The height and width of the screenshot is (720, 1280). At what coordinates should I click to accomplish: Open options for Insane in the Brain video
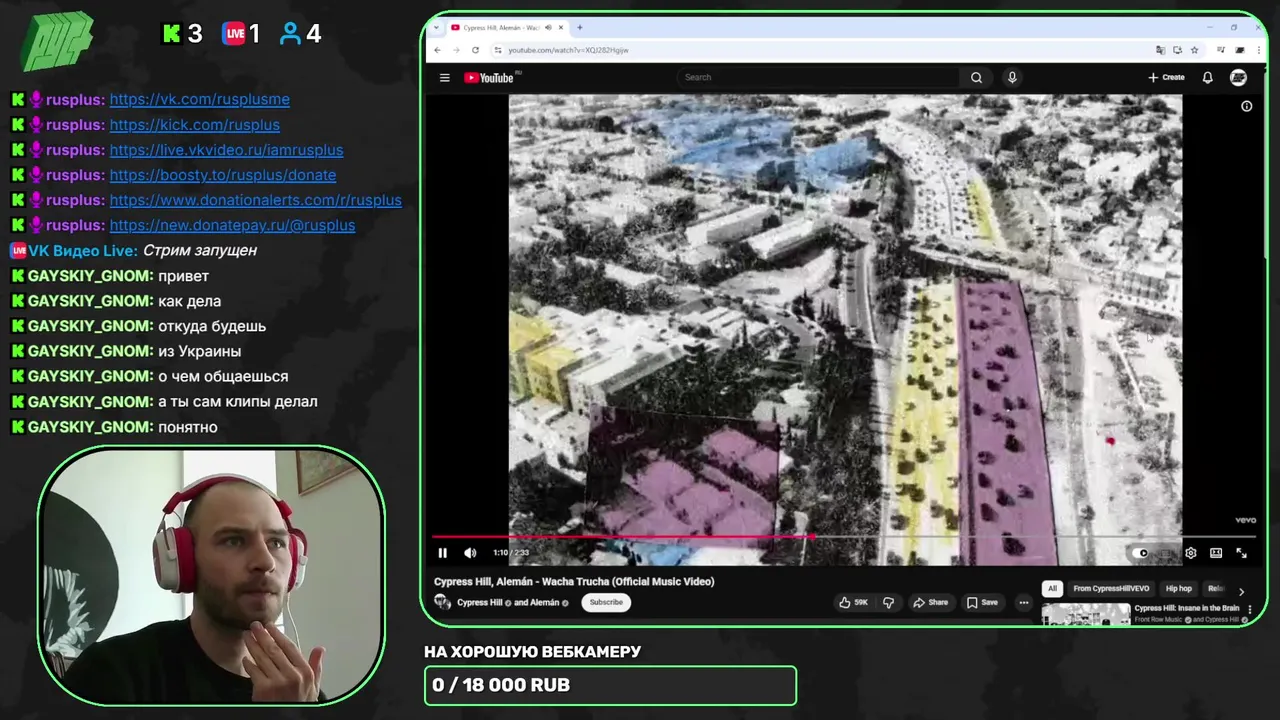tap(1249, 609)
